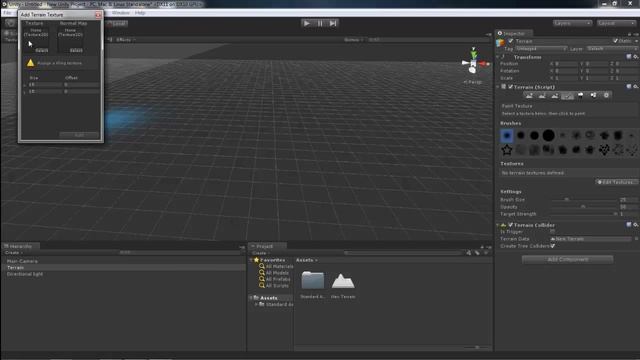640x360 pixels.
Task: Toggle the Static checkbox
Action: pos(616,41)
